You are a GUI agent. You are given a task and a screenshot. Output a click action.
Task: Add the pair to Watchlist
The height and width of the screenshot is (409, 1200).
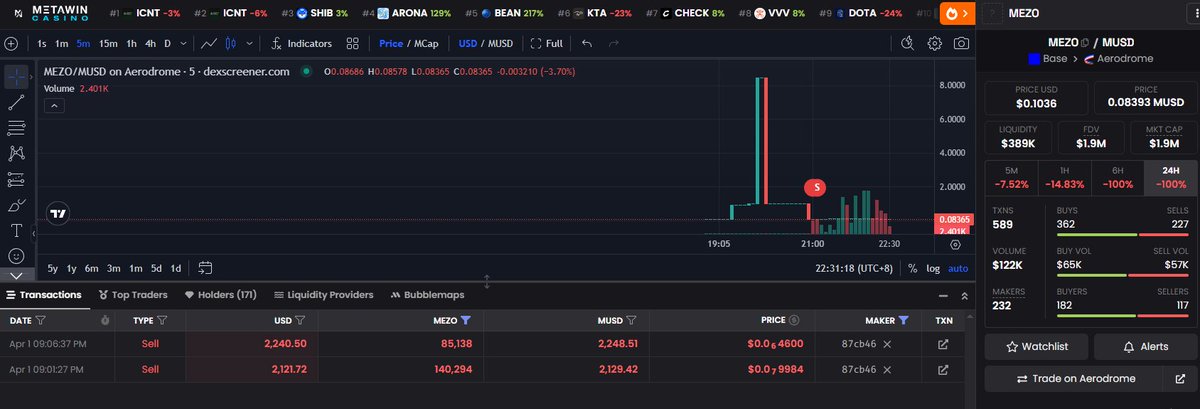coord(1036,346)
